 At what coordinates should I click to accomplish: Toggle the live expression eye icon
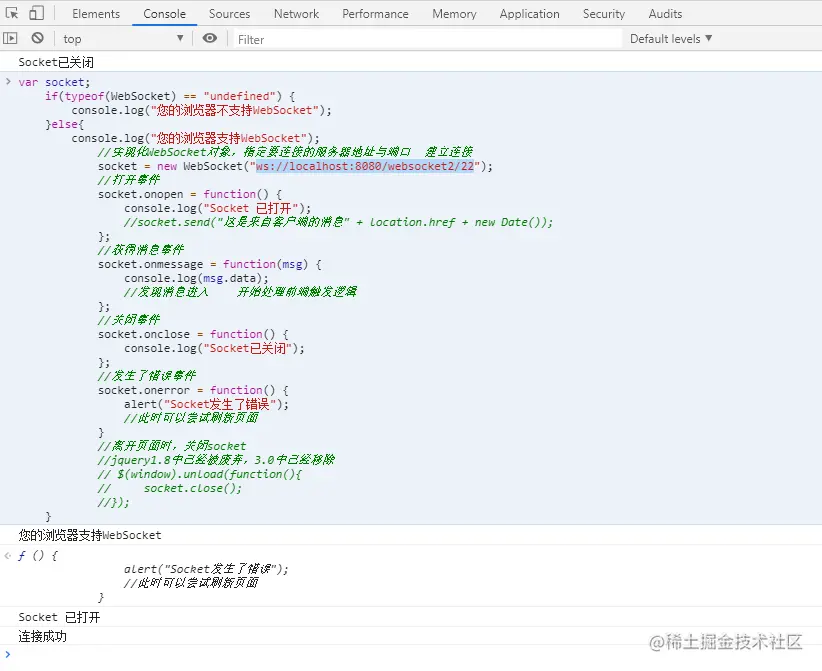(210, 38)
